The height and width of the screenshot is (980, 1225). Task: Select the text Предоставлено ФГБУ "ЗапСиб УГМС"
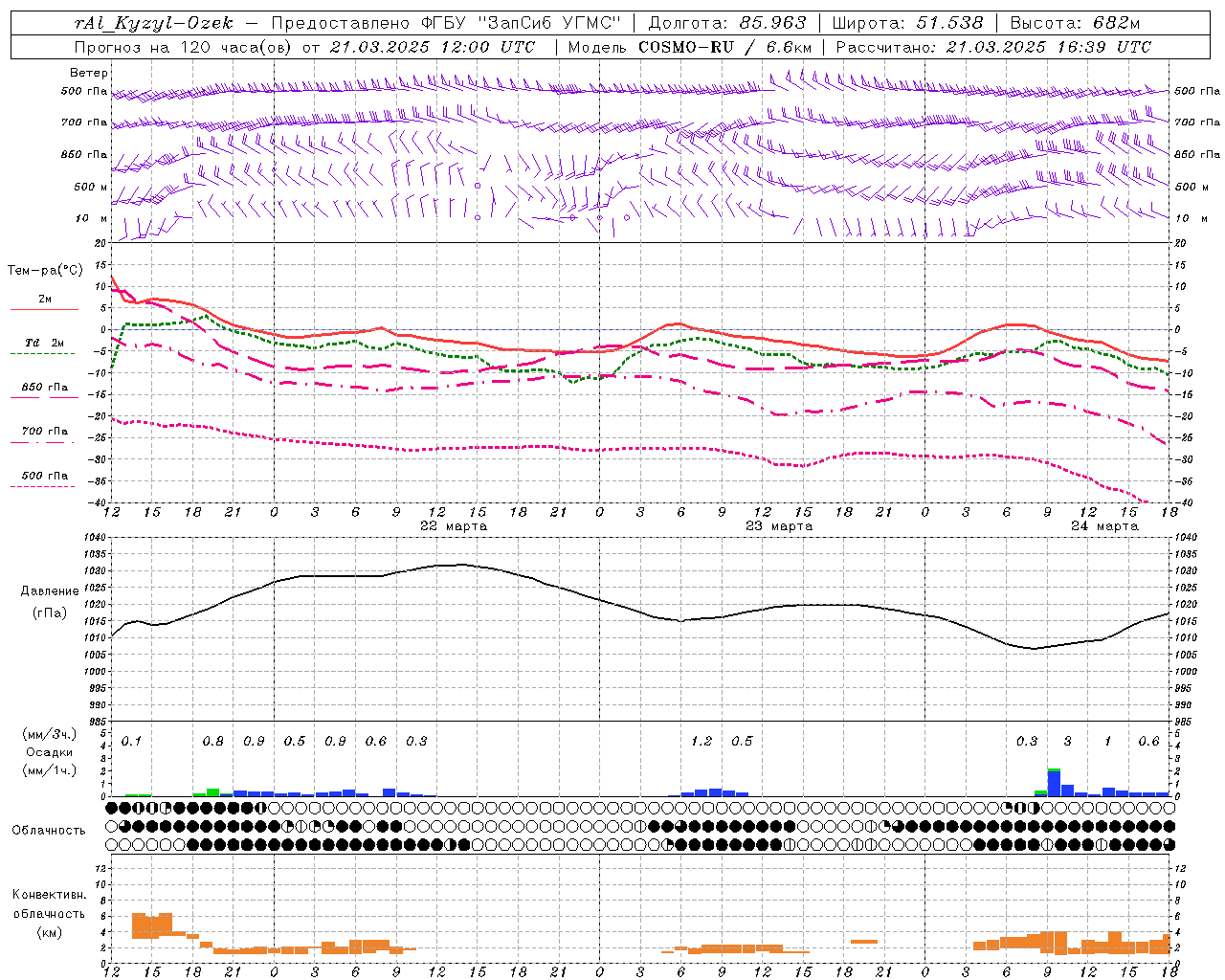coord(447,23)
